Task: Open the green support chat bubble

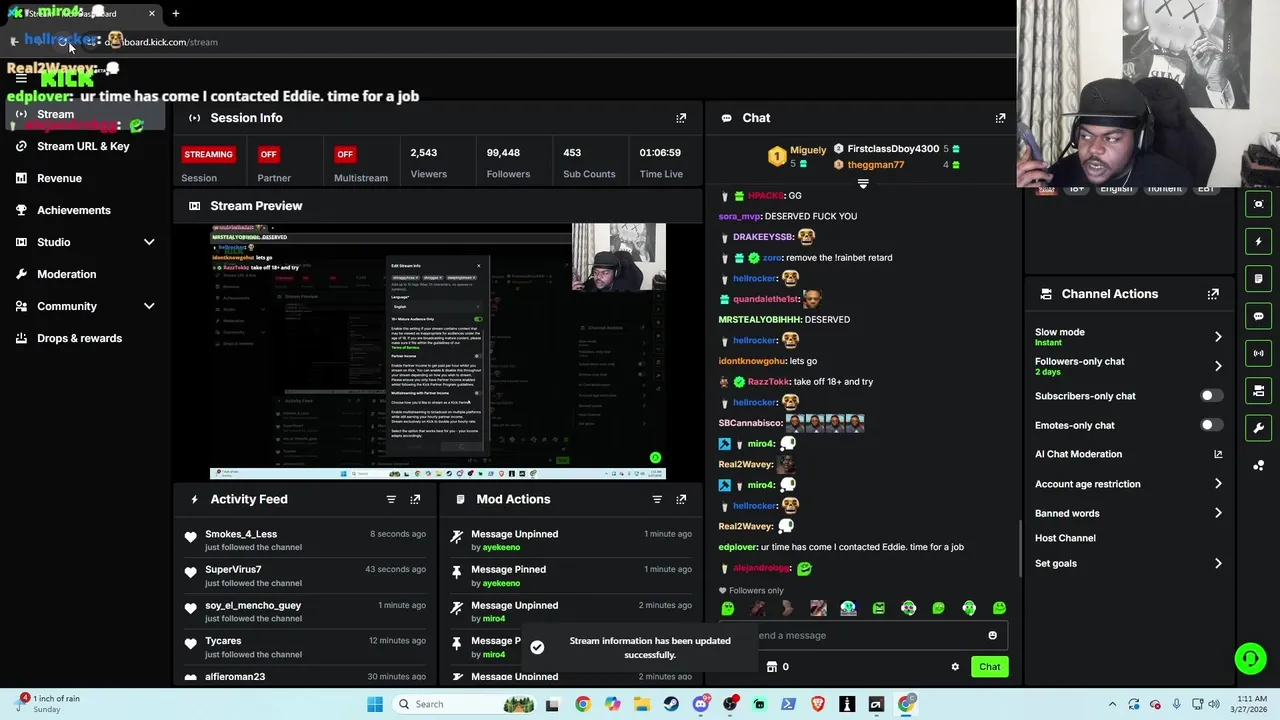Action: [x=1250, y=658]
